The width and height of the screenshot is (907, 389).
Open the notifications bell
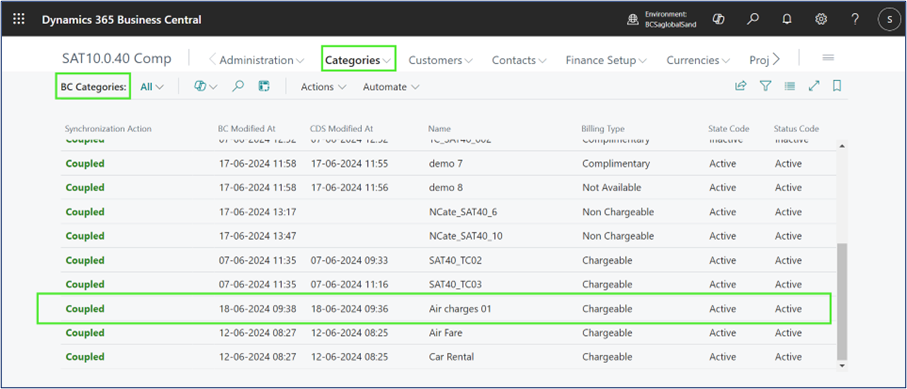(787, 19)
